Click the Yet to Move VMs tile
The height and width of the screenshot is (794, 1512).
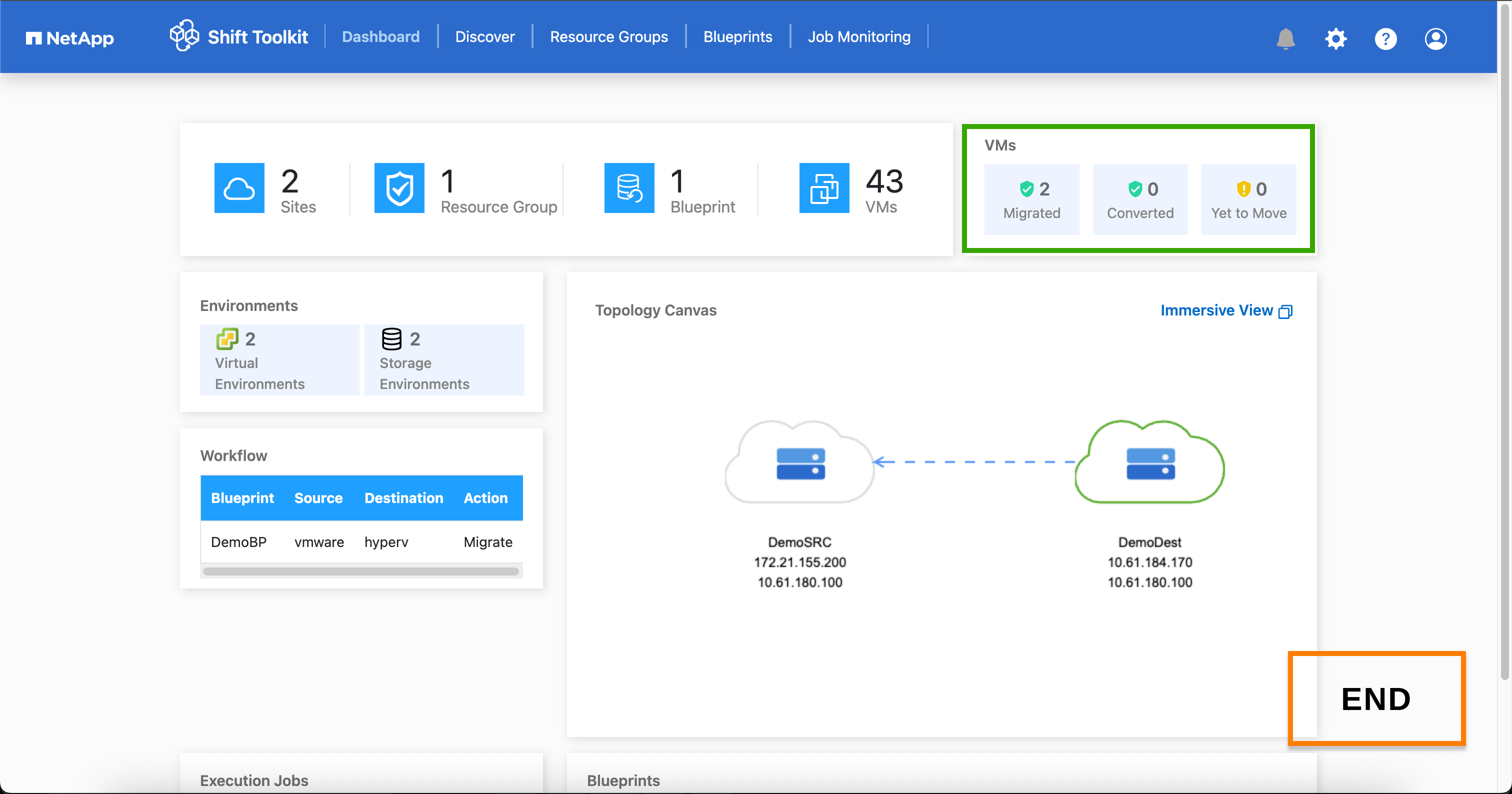point(1248,199)
